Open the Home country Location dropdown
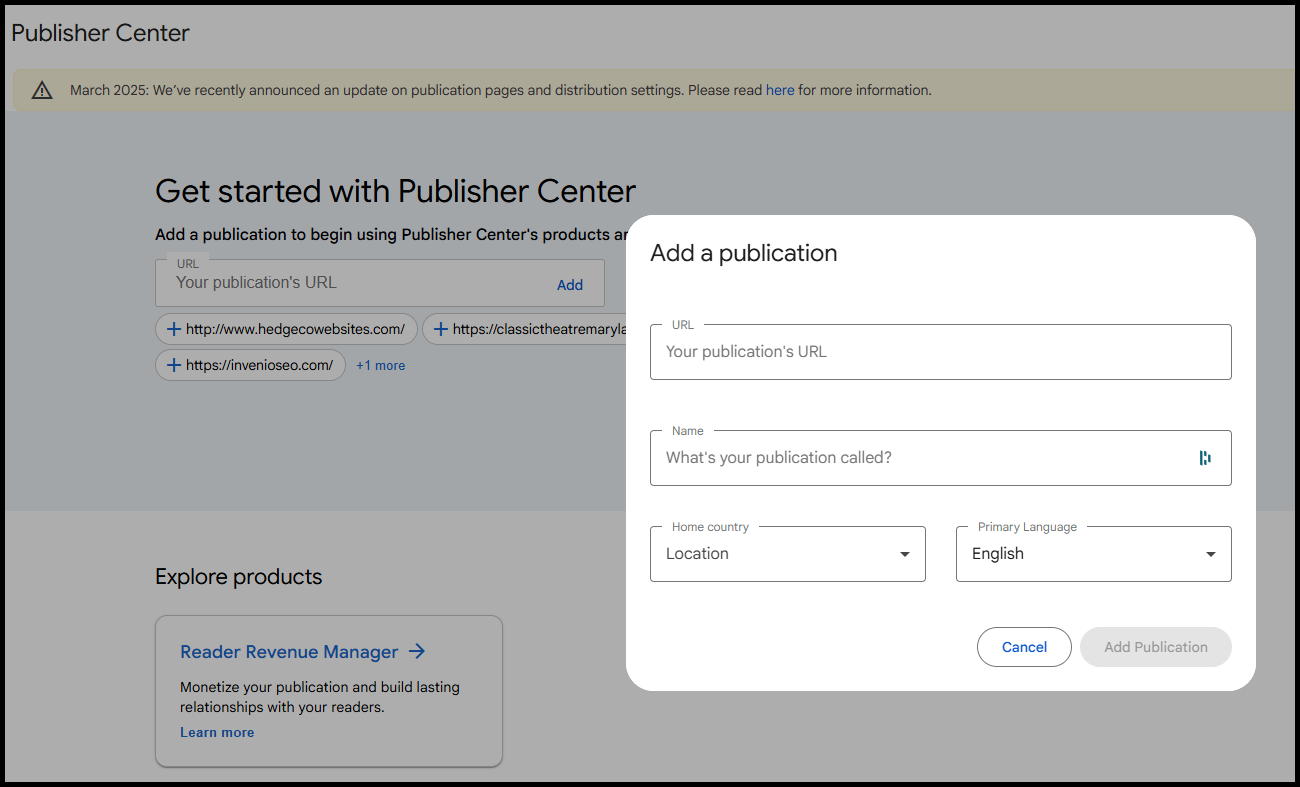This screenshot has width=1300, height=787. point(788,554)
